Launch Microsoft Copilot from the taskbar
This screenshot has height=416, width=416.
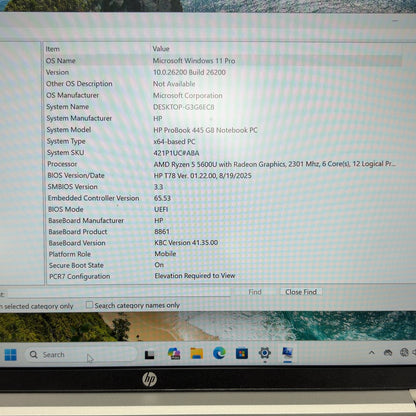(174, 353)
